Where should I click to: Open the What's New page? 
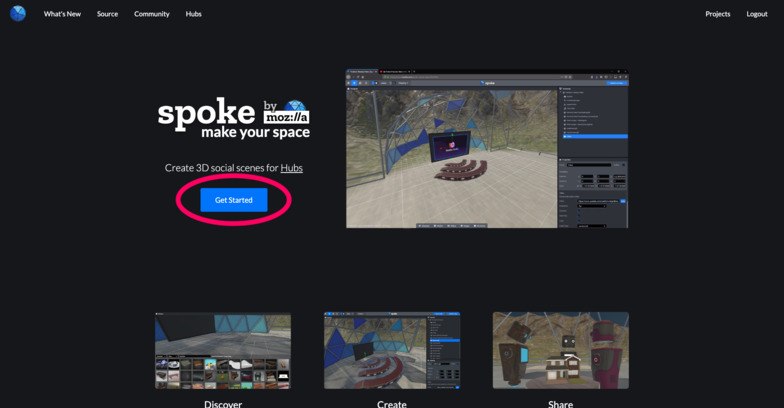tap(62, 14)
